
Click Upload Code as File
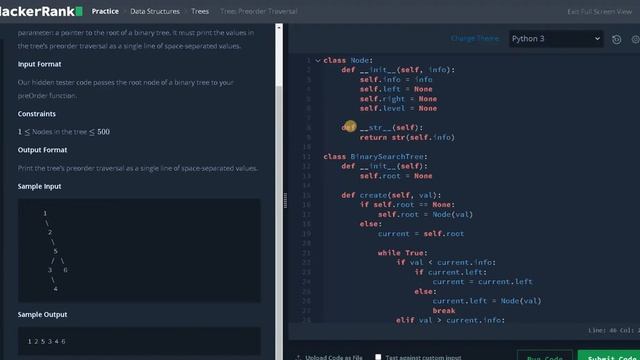pos(329,358)
